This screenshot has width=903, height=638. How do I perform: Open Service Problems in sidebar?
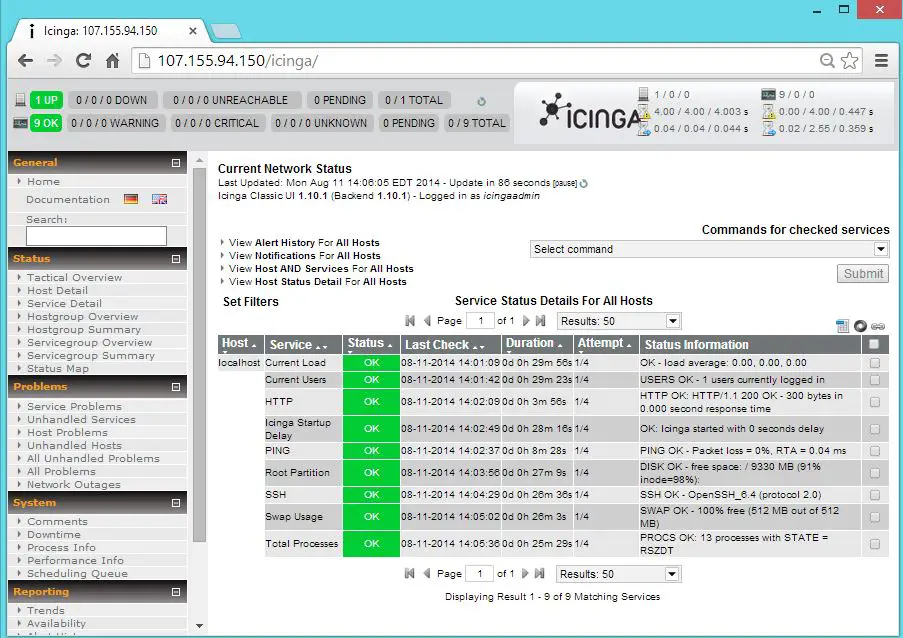pyautogui.click(x=74, y=407)
